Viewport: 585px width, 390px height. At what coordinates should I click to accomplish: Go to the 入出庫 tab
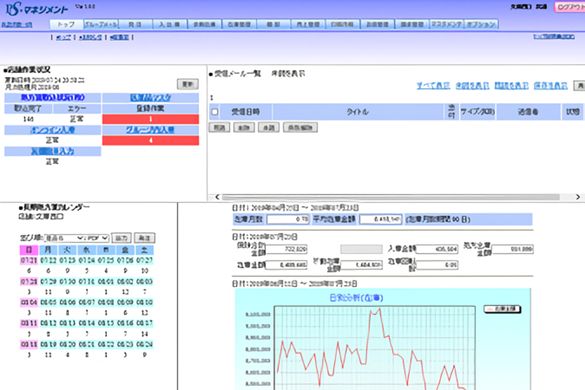170,24
